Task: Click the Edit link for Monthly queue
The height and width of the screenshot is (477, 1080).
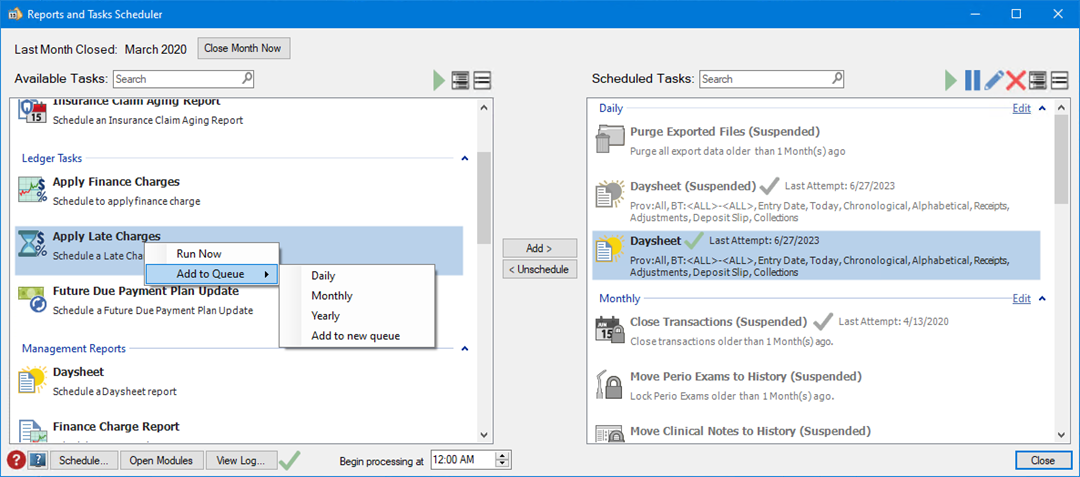Action: [x=1021, y=298]
